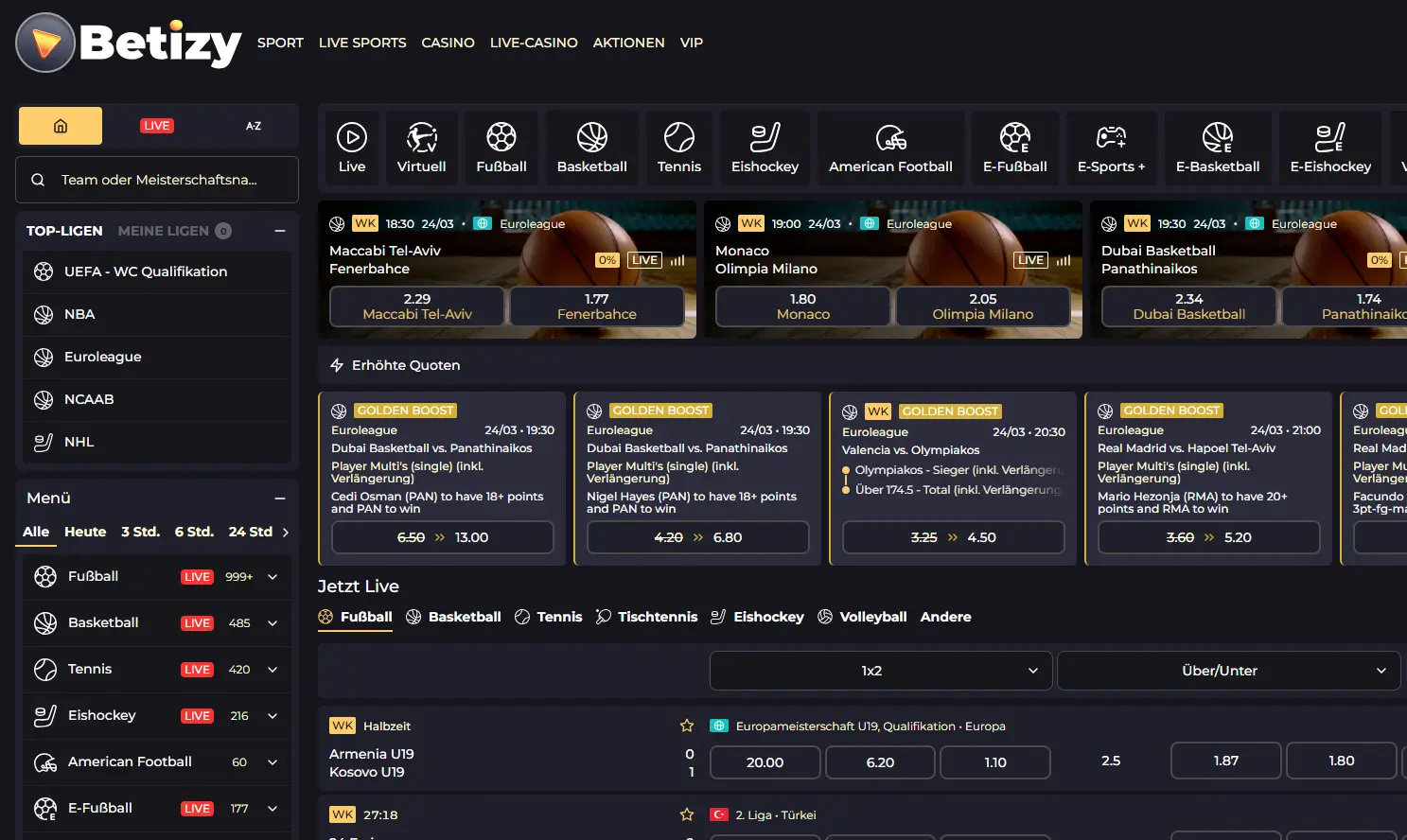The image size is (1407, 840).
Task: Open the Euroleague top league
Action: [x=157, y=357]
